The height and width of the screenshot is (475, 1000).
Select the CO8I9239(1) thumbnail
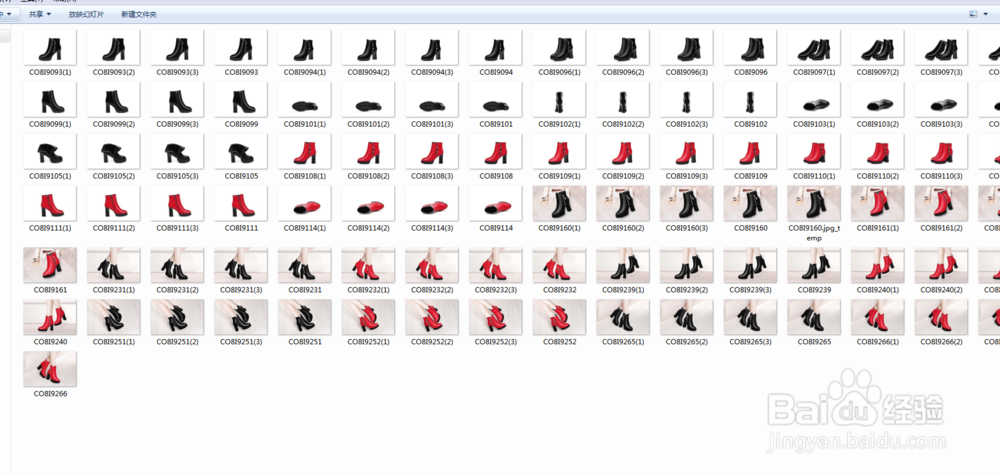pyautogui.click(x=623, y=265)
